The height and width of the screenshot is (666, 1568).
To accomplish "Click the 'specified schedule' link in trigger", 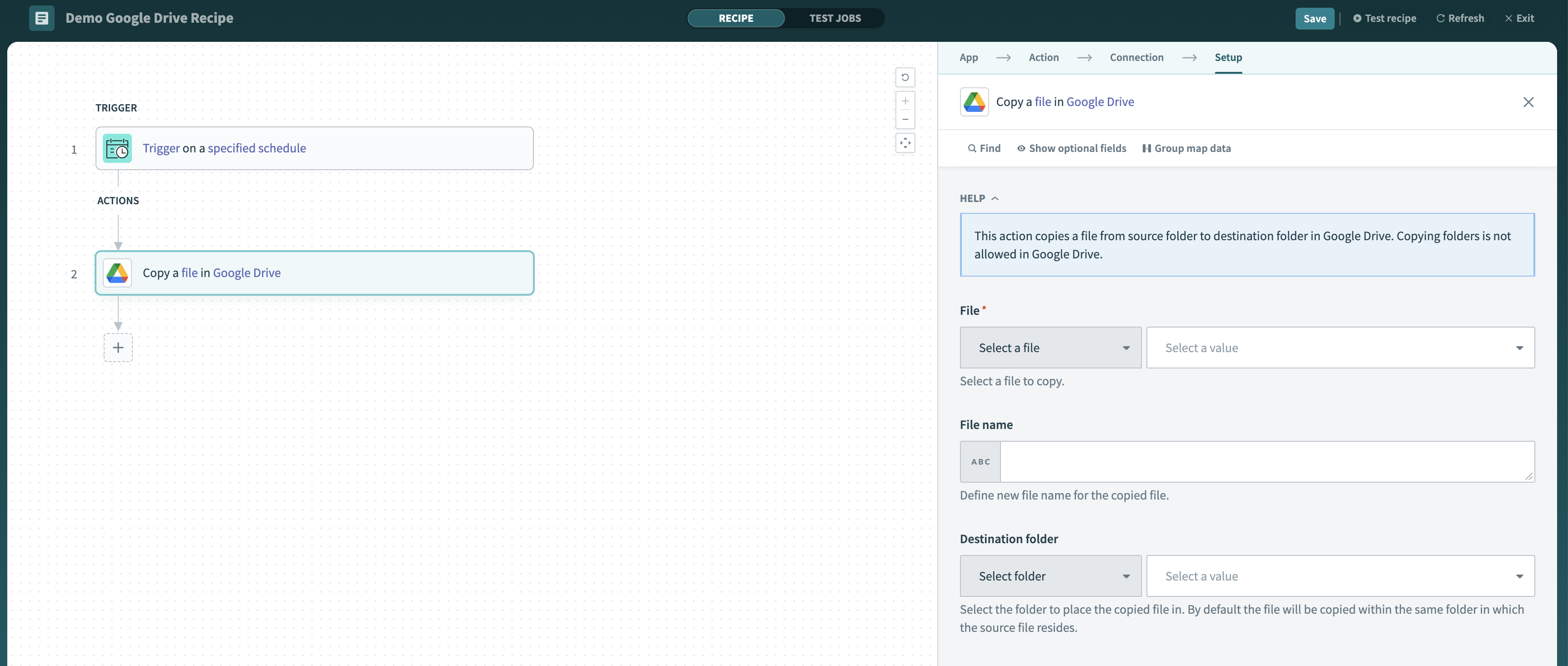I will point(257,148).
